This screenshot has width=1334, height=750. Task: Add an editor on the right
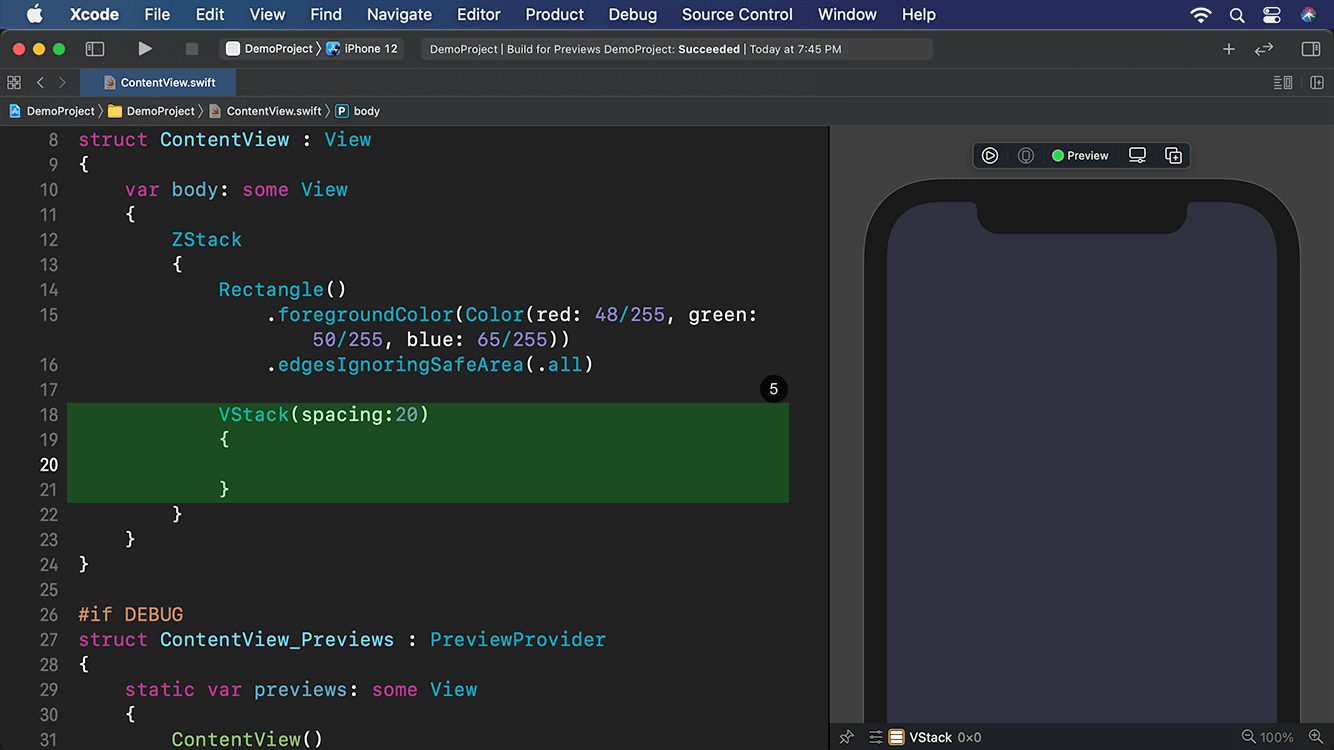pyautogui.click(x=1317, y=83)
